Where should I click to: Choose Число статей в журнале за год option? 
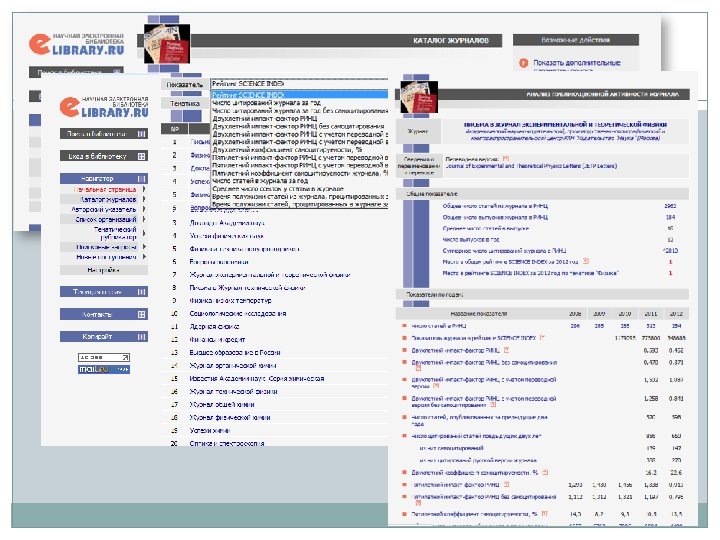[x=260, y=181]
